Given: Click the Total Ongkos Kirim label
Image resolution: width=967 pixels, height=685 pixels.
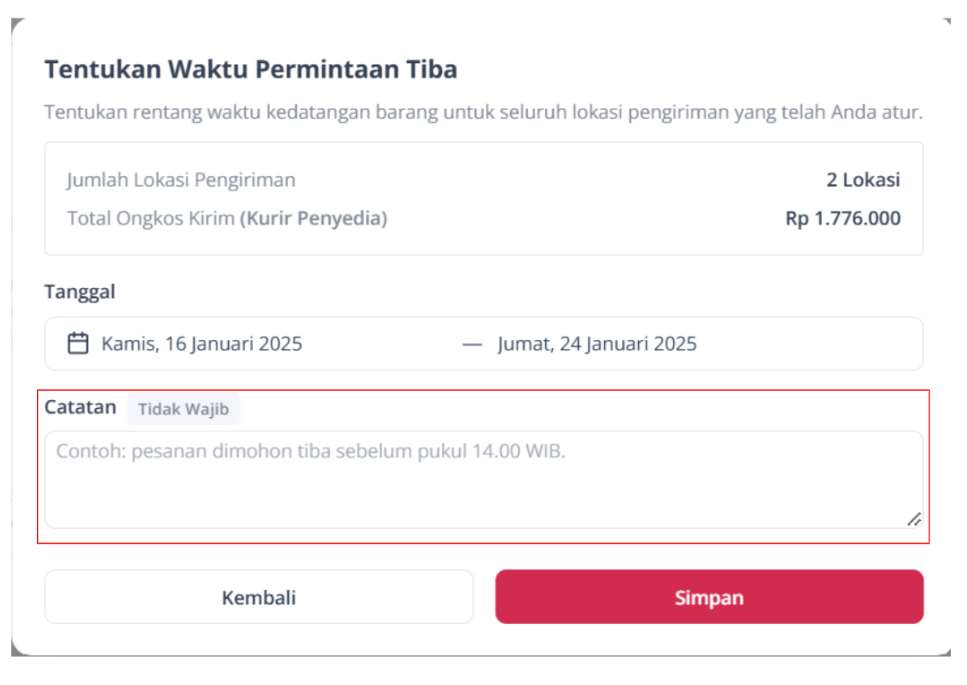Looking at the screenshot, I should pos(151,218).
